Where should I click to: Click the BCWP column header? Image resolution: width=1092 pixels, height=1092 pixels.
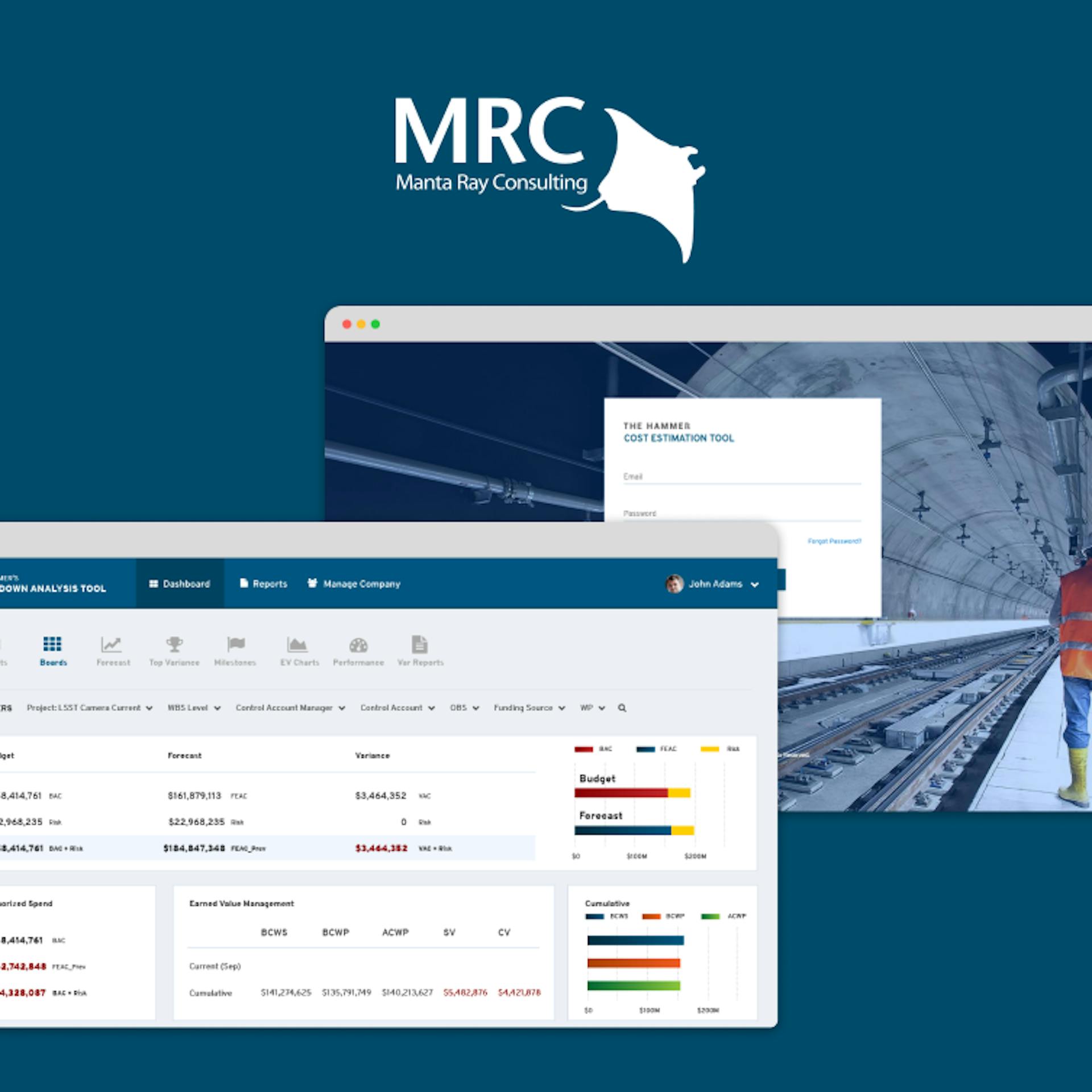pos(336,932)
